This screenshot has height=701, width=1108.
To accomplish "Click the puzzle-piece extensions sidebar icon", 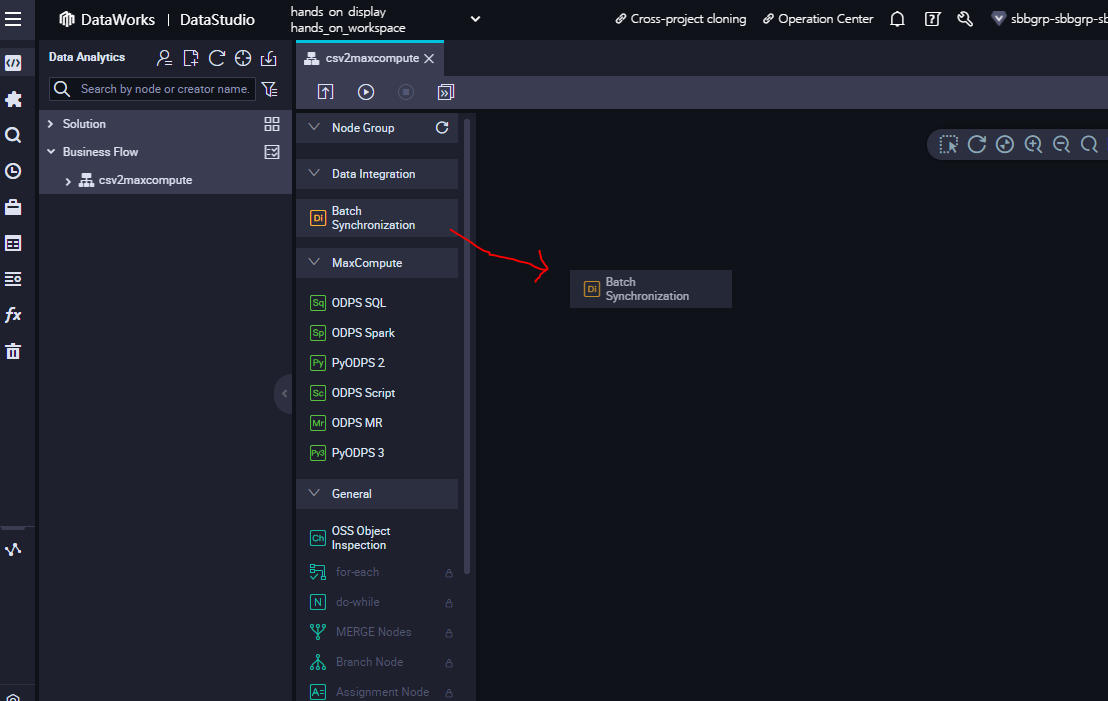I will [13, 99].
